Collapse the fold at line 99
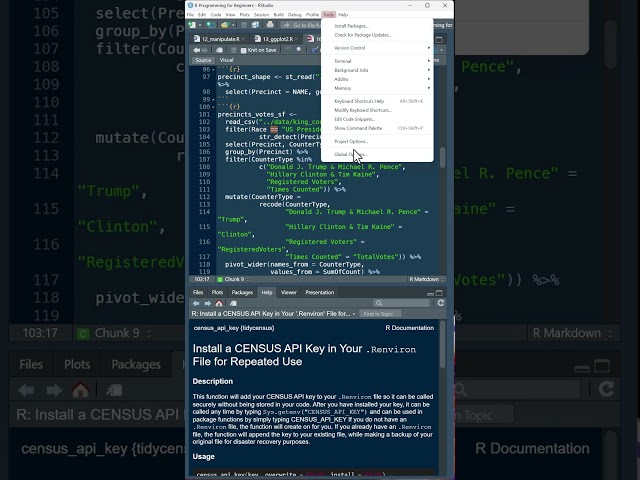 [213, 100]
